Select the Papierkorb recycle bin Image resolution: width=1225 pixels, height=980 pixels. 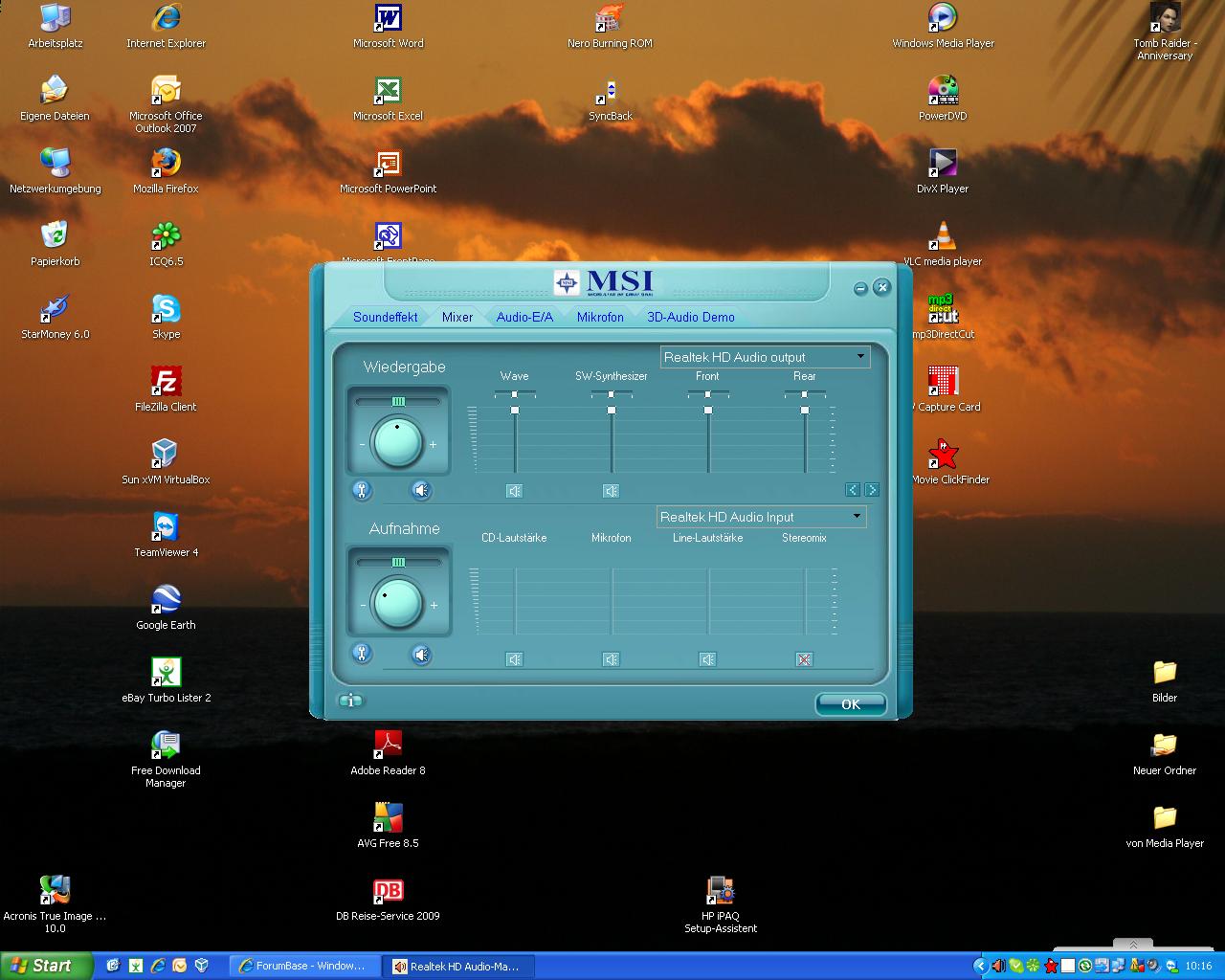click(x=56, y=245)
